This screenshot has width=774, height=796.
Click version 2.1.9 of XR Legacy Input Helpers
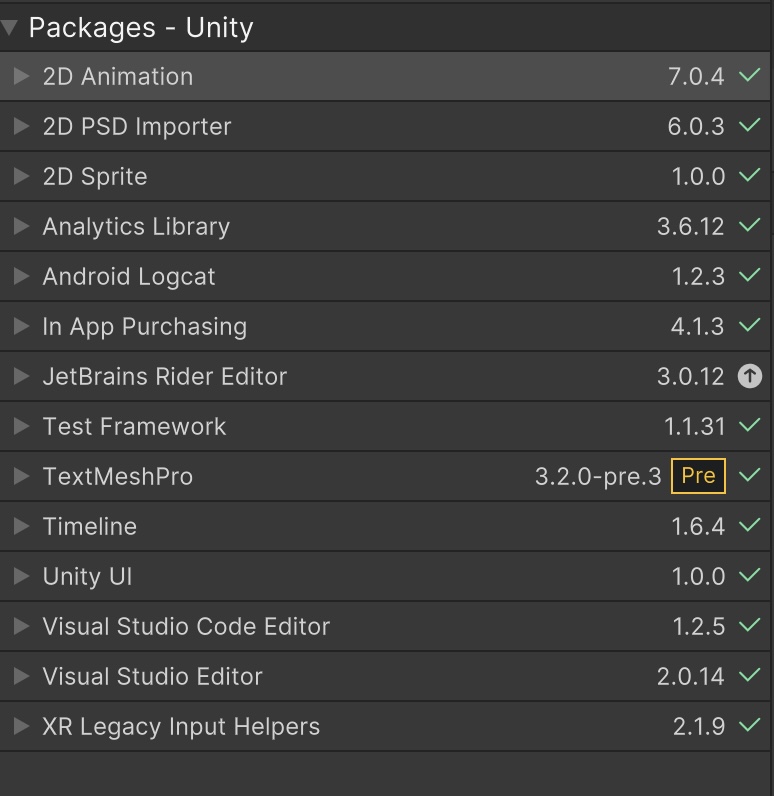click(699, 726)
